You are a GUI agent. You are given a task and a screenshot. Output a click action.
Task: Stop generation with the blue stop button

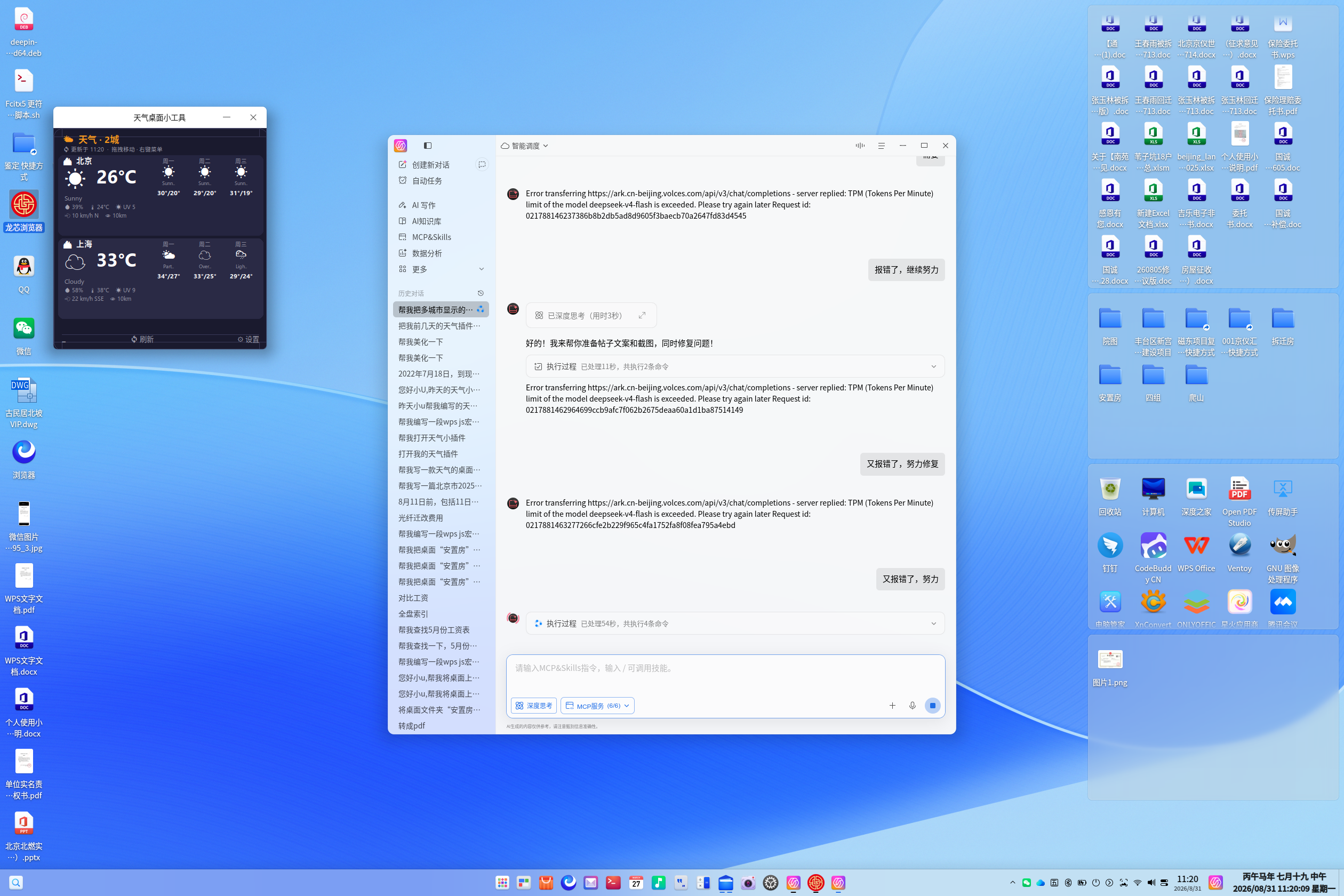click(x=933, y=705)
